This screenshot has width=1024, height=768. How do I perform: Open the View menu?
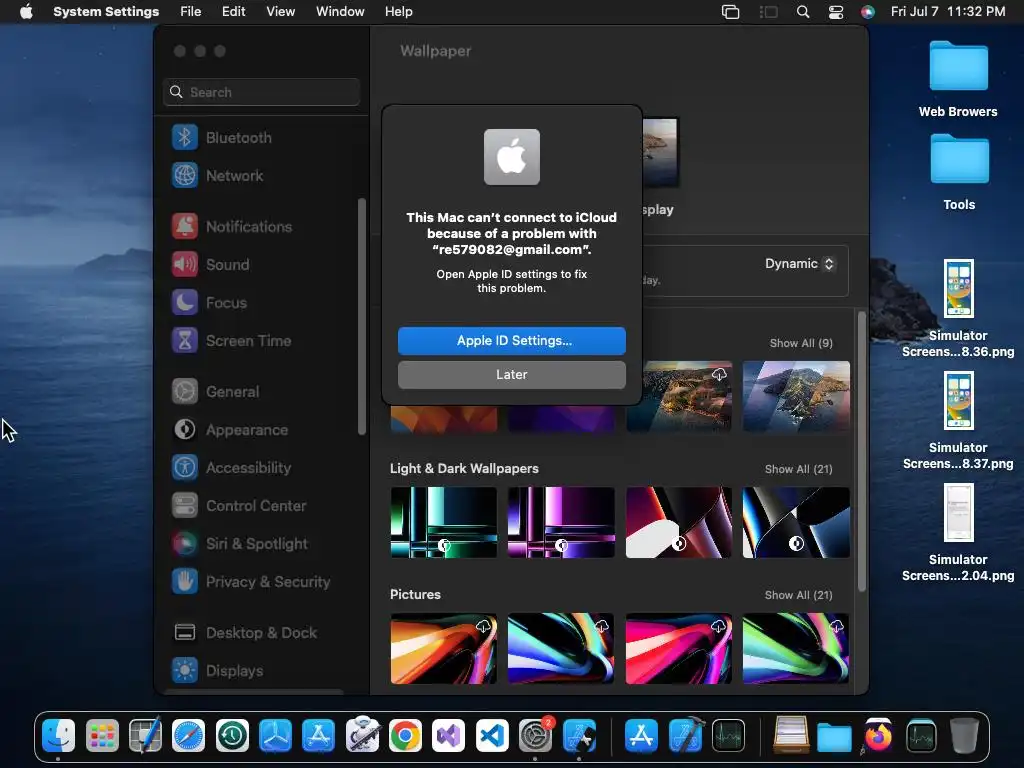(280, 12)
